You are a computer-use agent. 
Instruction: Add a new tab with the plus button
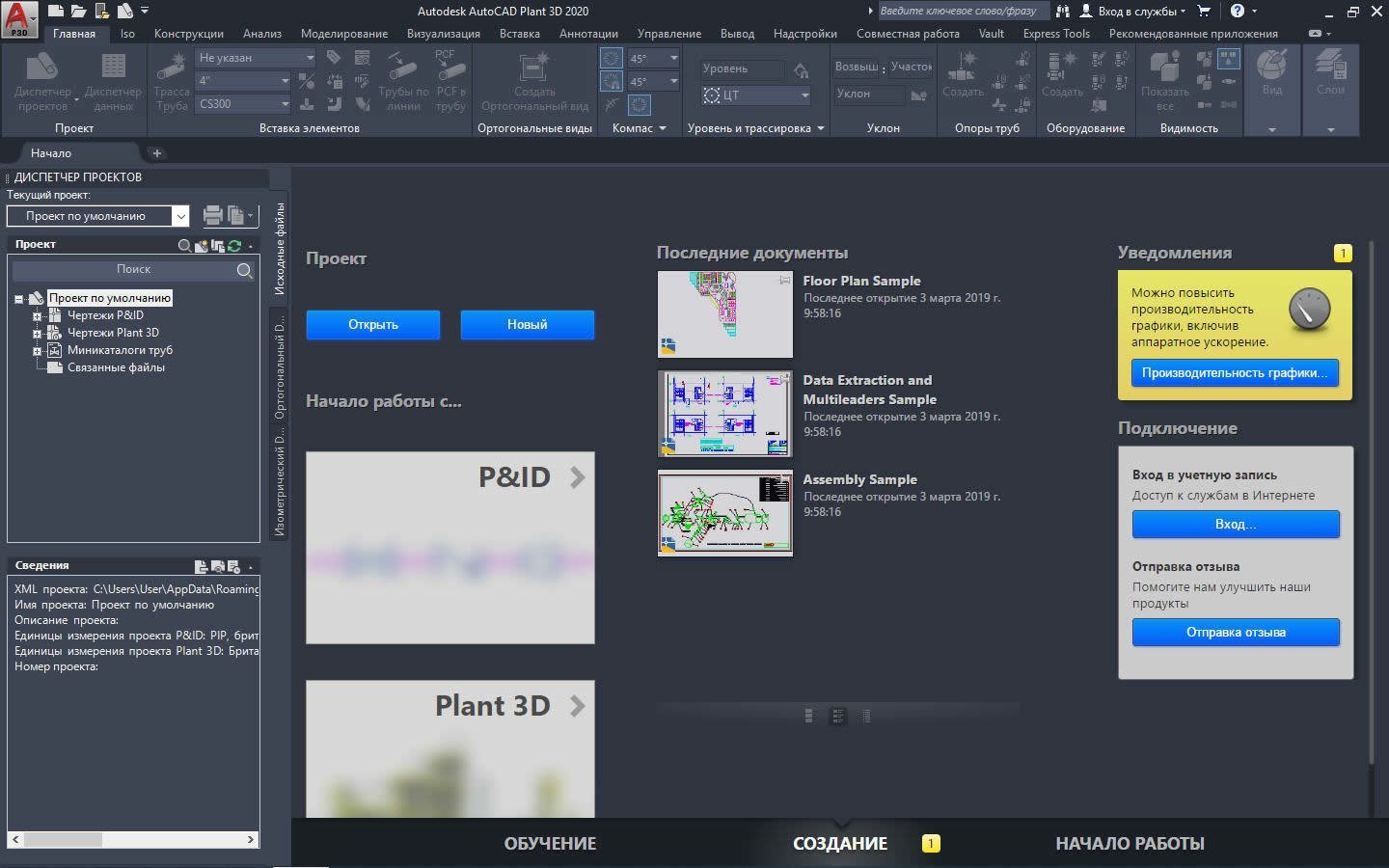click(x=157, y=153)
